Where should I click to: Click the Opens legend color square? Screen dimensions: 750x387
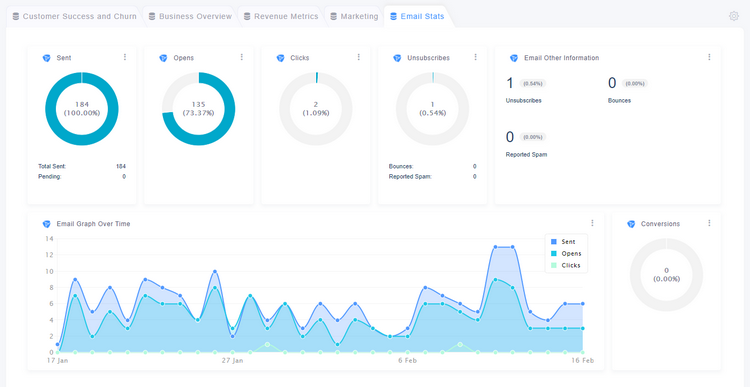[554, 254]
